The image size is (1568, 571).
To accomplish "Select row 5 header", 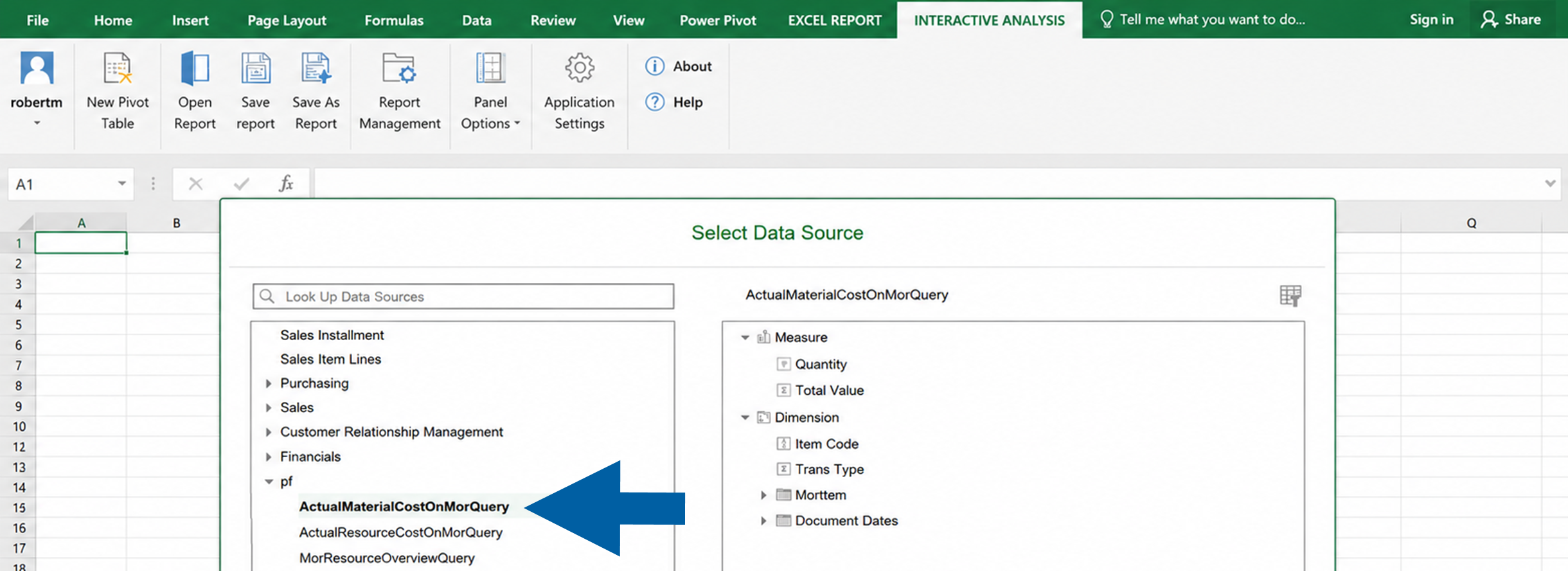I will point(18,325).
